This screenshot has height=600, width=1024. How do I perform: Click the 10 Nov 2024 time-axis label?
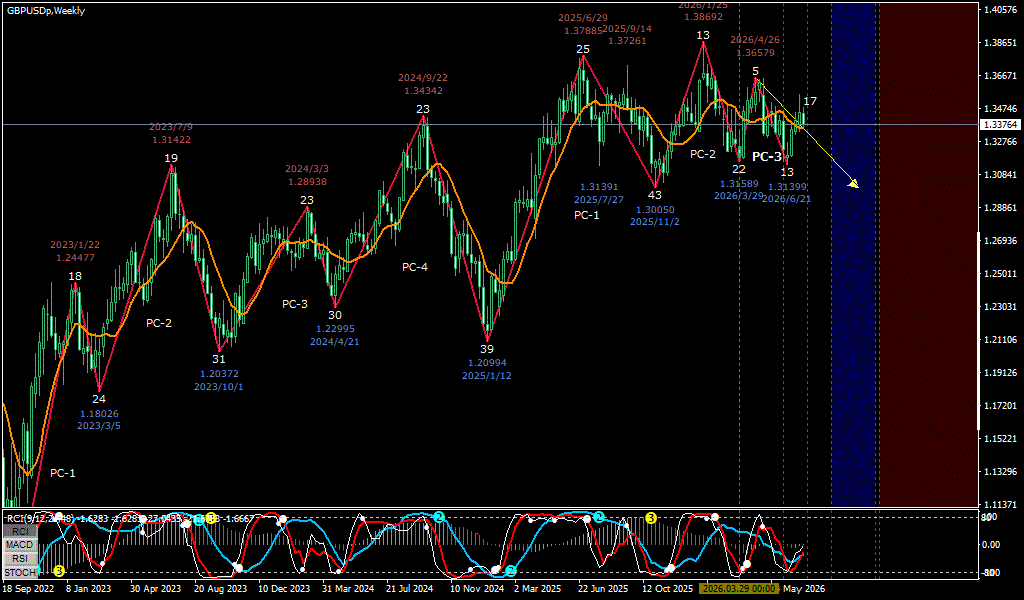pos(477,588)
